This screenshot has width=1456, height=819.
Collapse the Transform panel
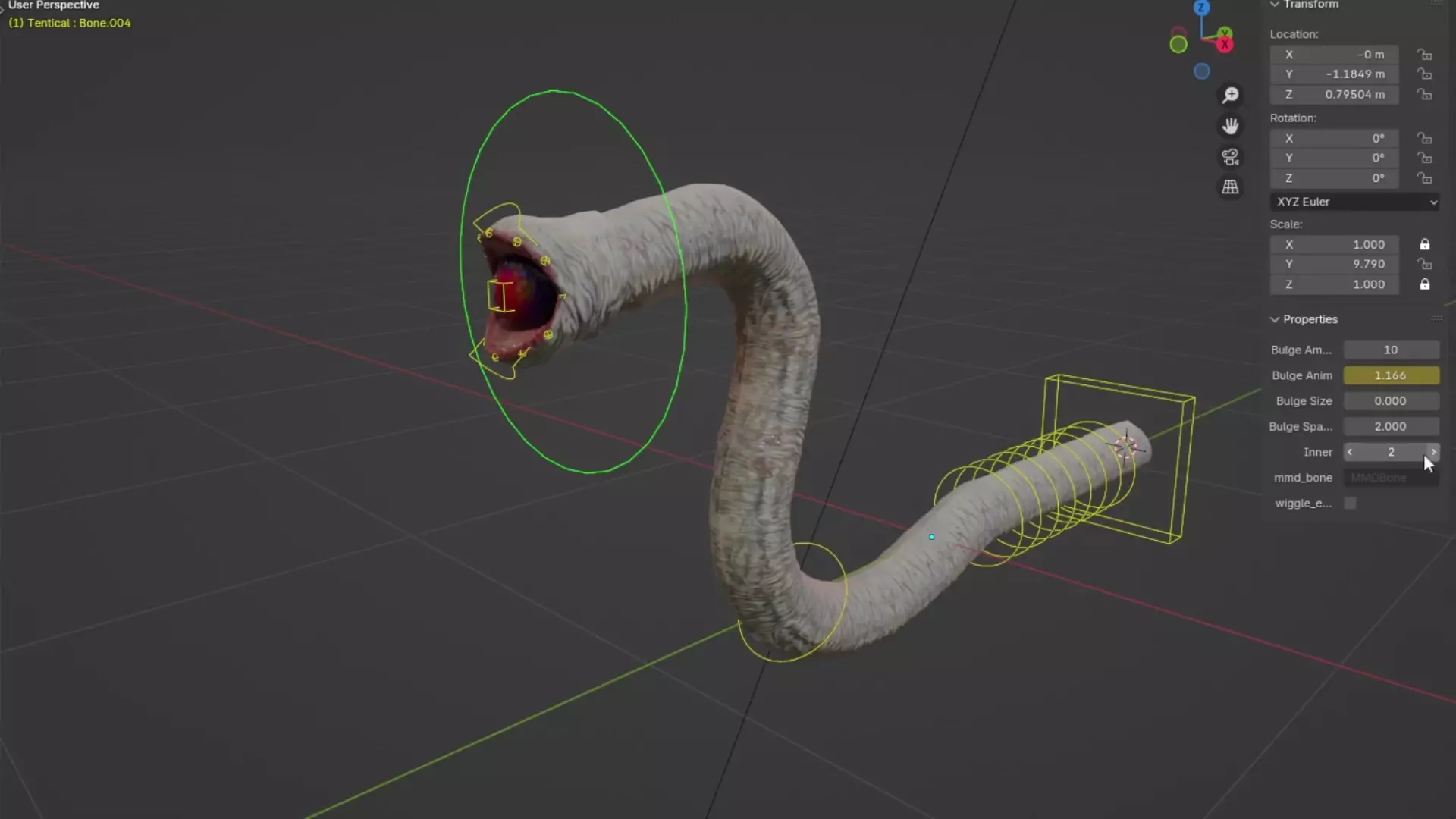pos(1276,5)
